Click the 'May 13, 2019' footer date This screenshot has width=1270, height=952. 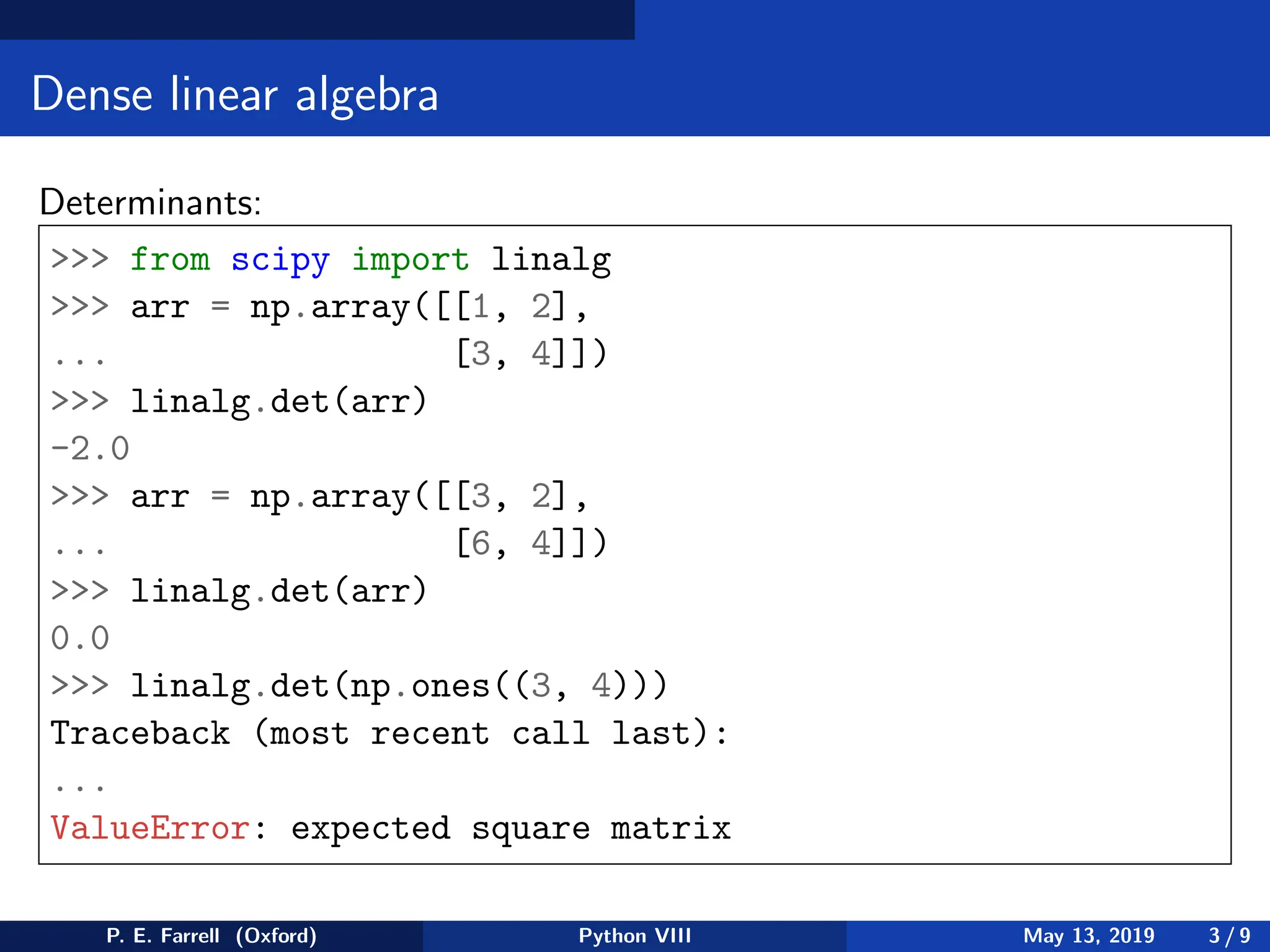tap(1089, 935)
